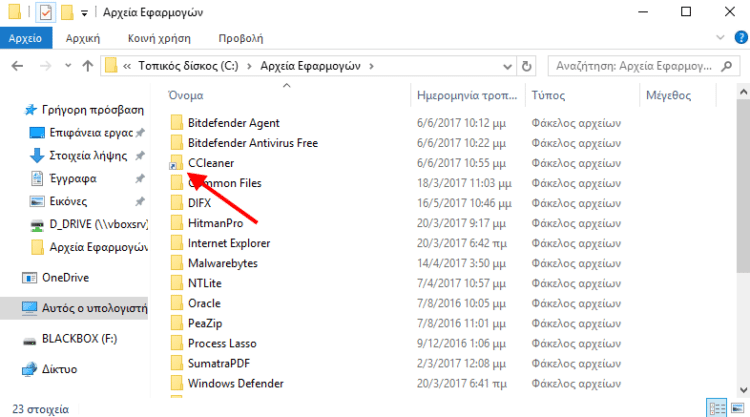Open Στοιχεία λήψης in navigation pane
The width and height of the screenshot is (750, 417).
pyautogui.click(x=88, y=155)
